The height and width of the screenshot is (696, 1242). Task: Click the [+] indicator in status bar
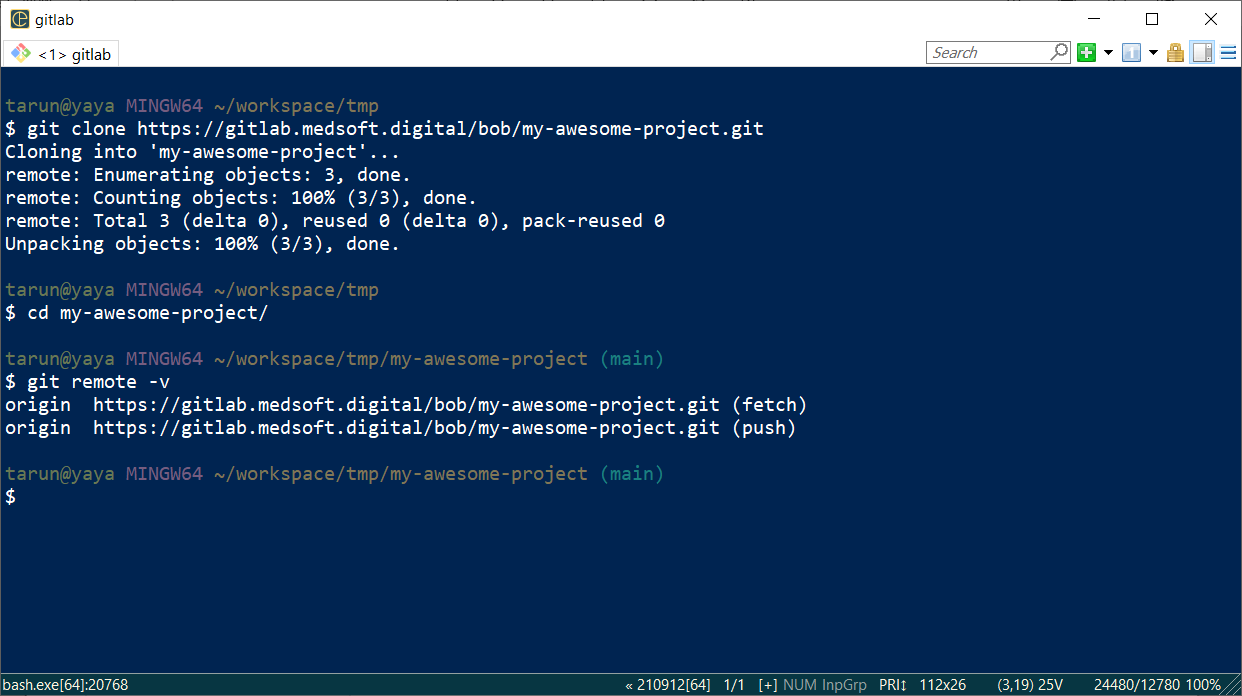768,685
